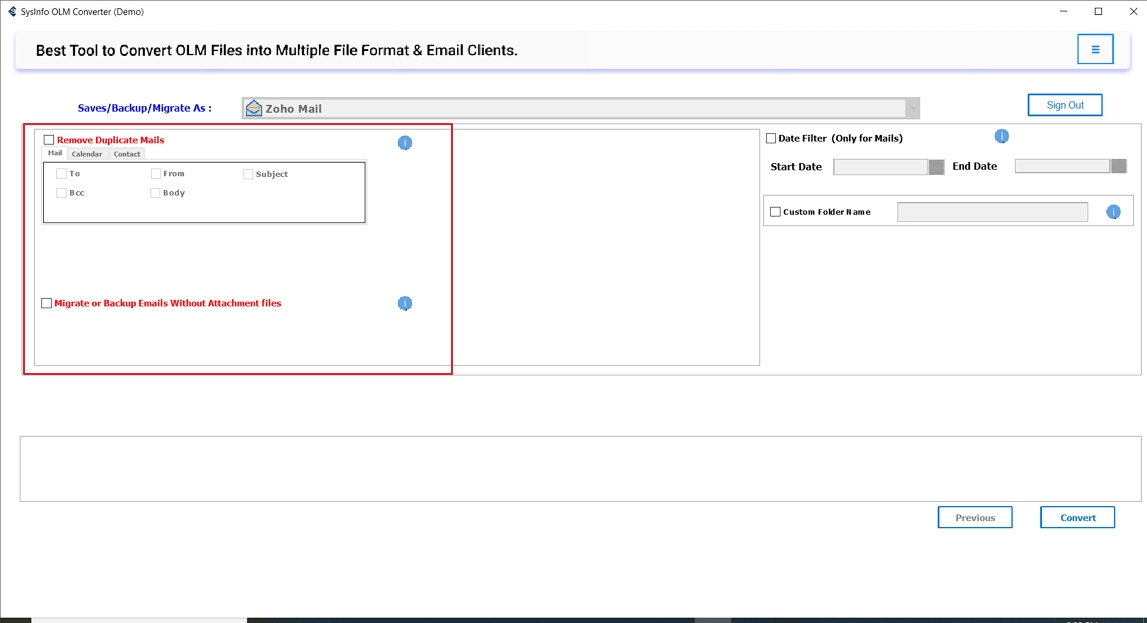Click the End Date label

(974, 166)
